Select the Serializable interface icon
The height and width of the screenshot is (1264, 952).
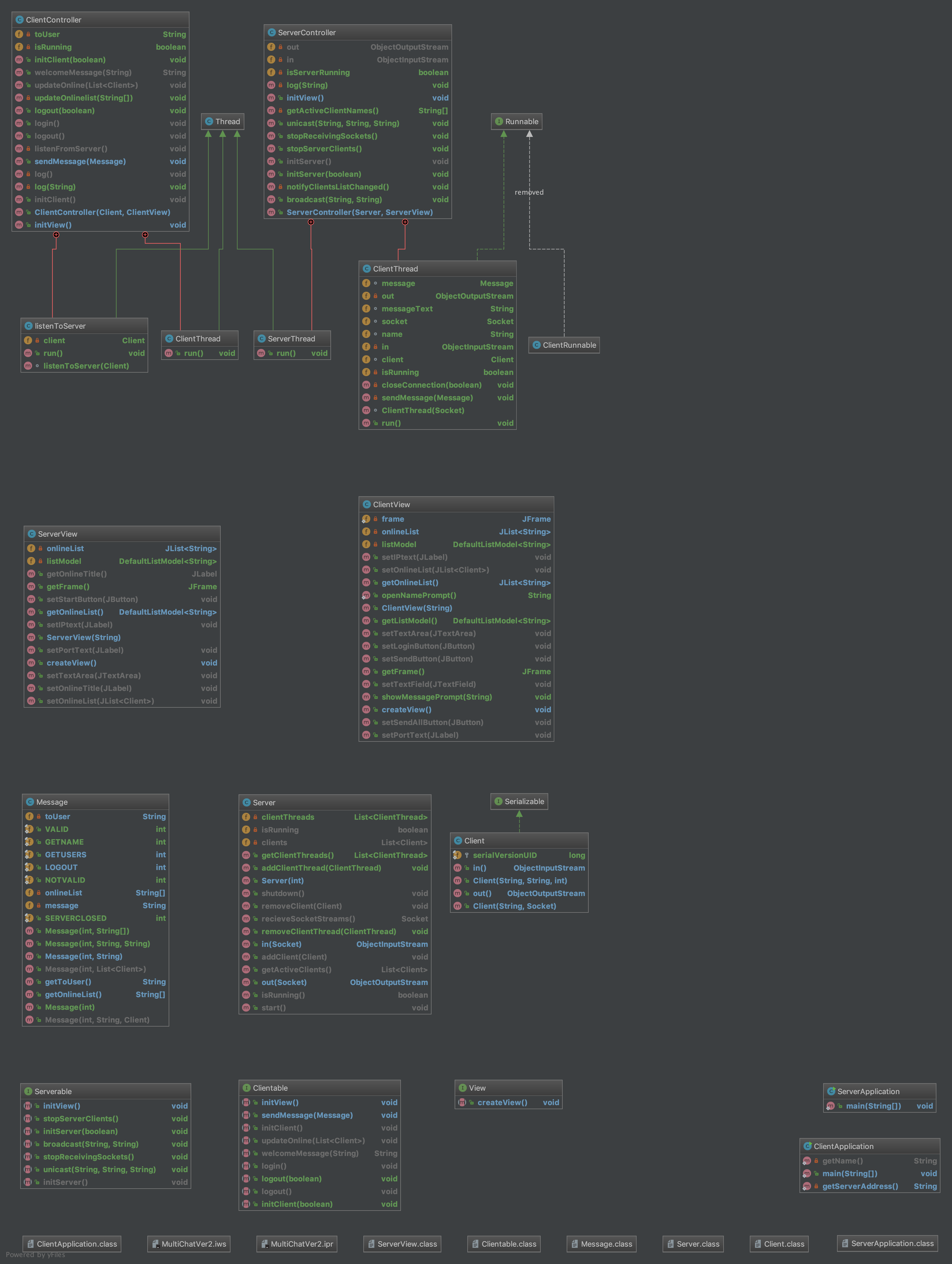pos(498,802)
